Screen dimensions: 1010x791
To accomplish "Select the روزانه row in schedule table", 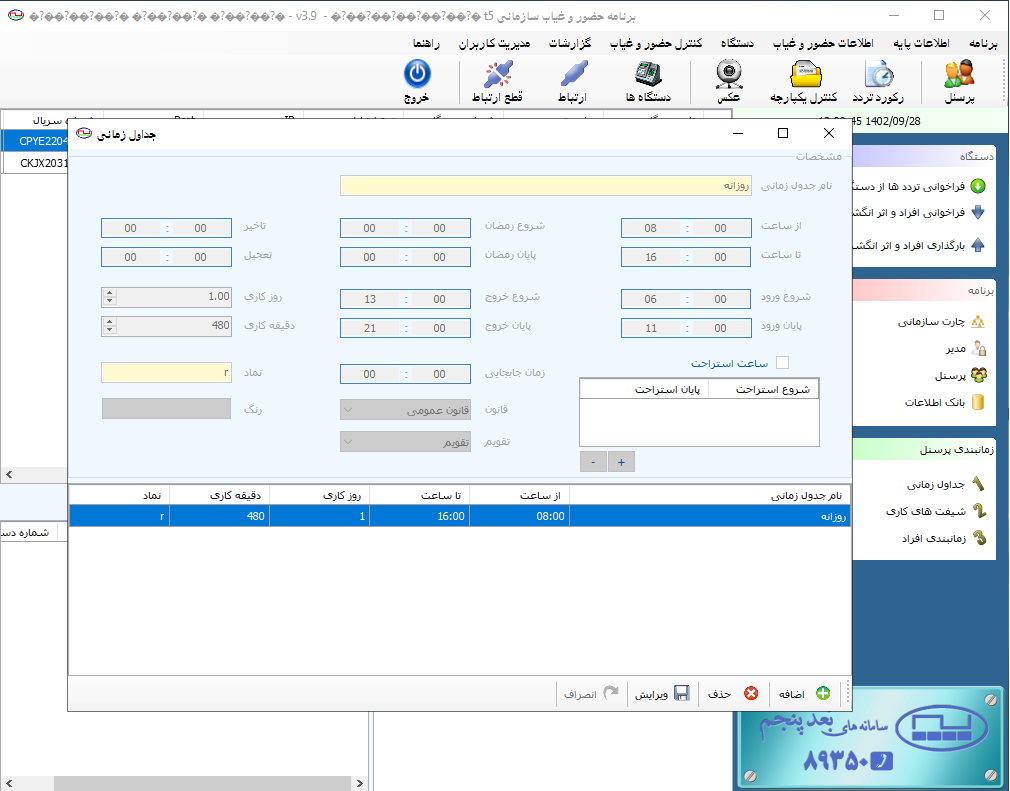I will click(x=460, y=516).
